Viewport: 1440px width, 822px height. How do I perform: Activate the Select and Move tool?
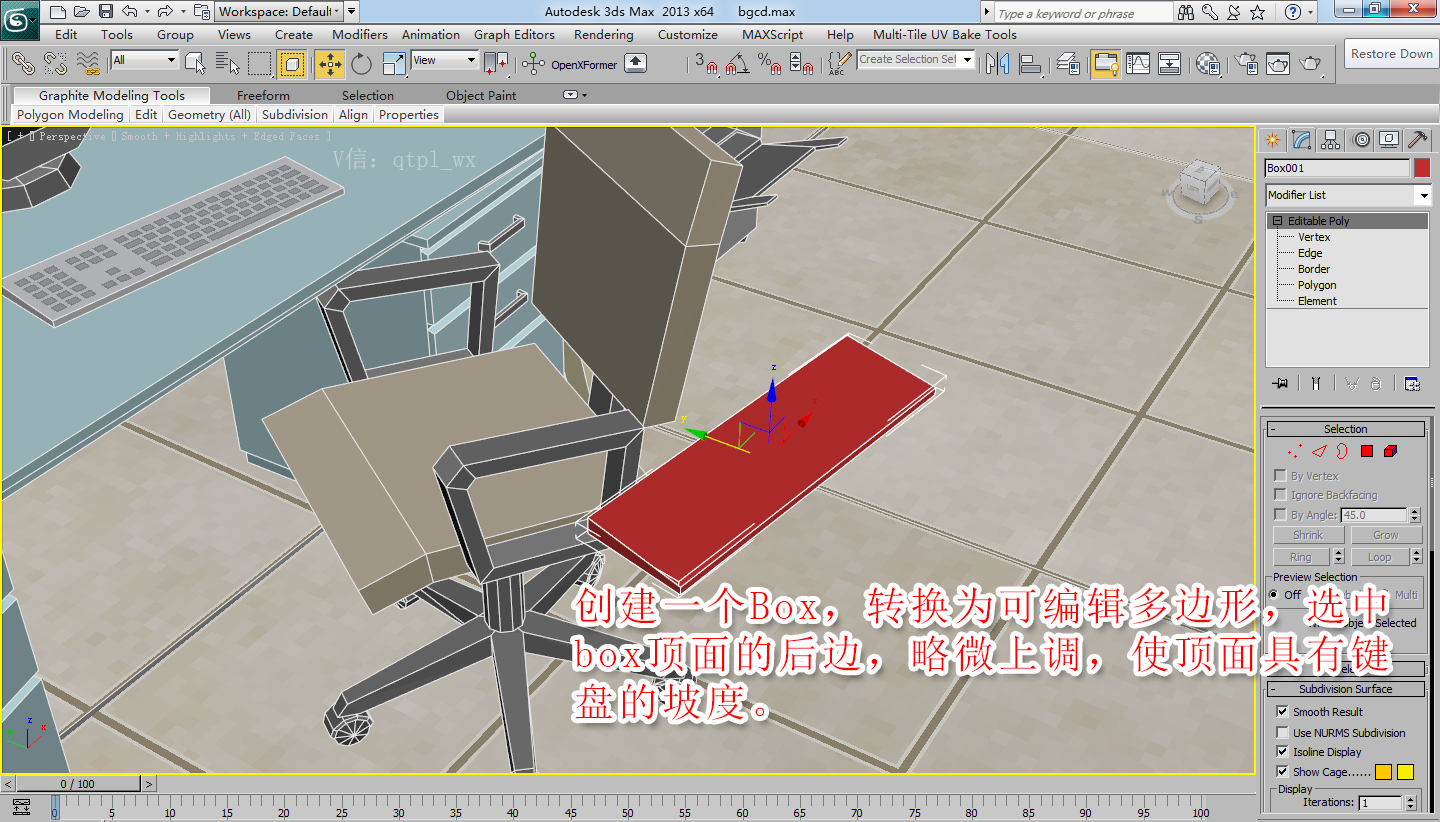coord(328,63)
